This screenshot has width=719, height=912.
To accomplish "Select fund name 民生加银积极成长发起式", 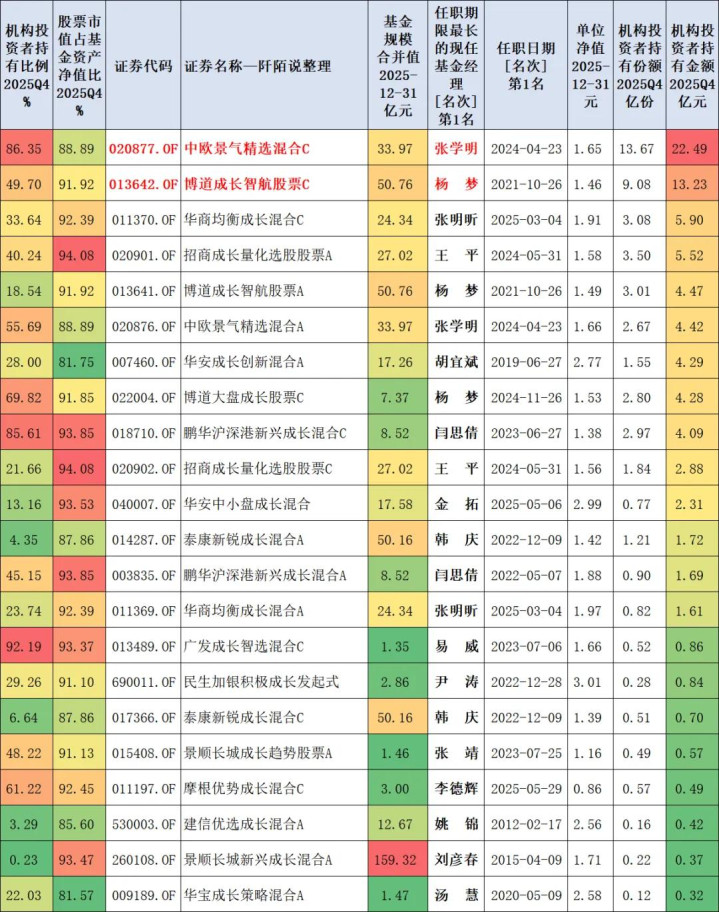I will (261, 682).
